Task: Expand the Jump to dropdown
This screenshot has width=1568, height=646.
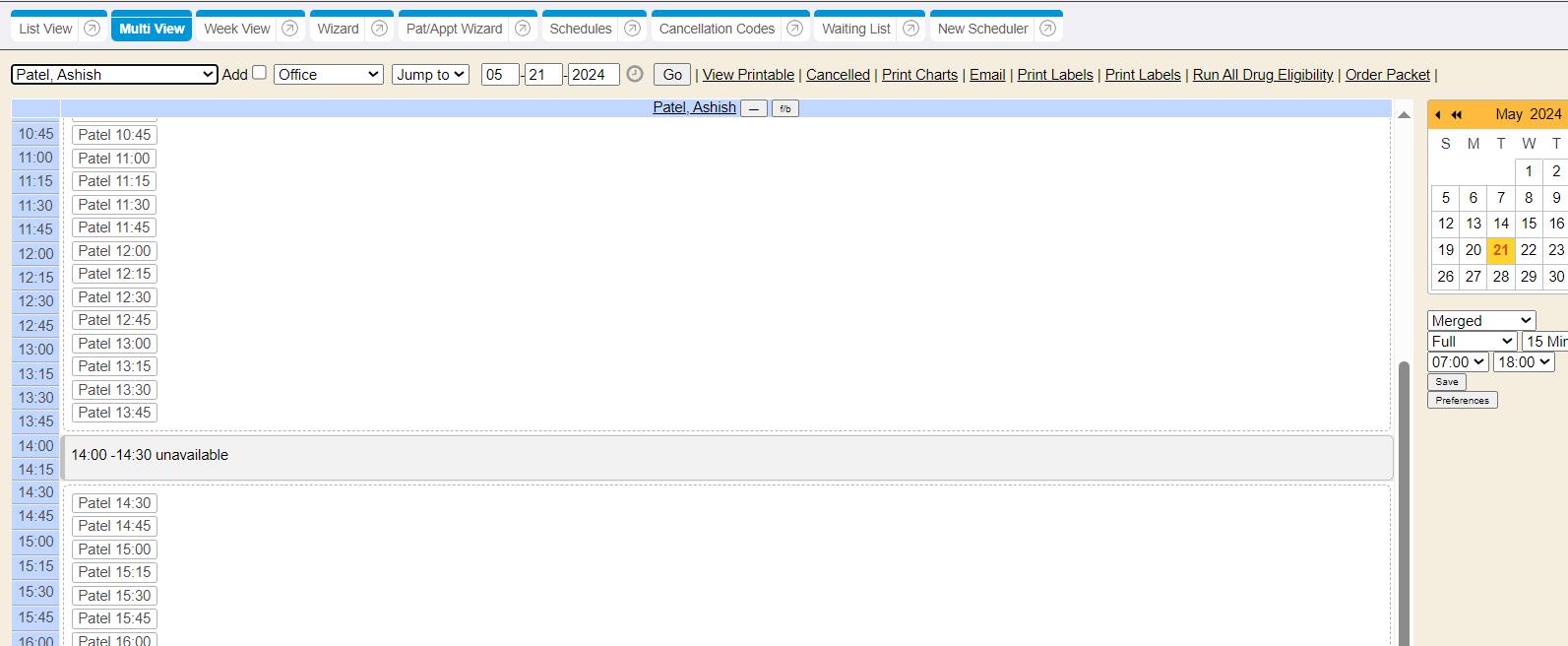Action: click(x=430, y=75)
